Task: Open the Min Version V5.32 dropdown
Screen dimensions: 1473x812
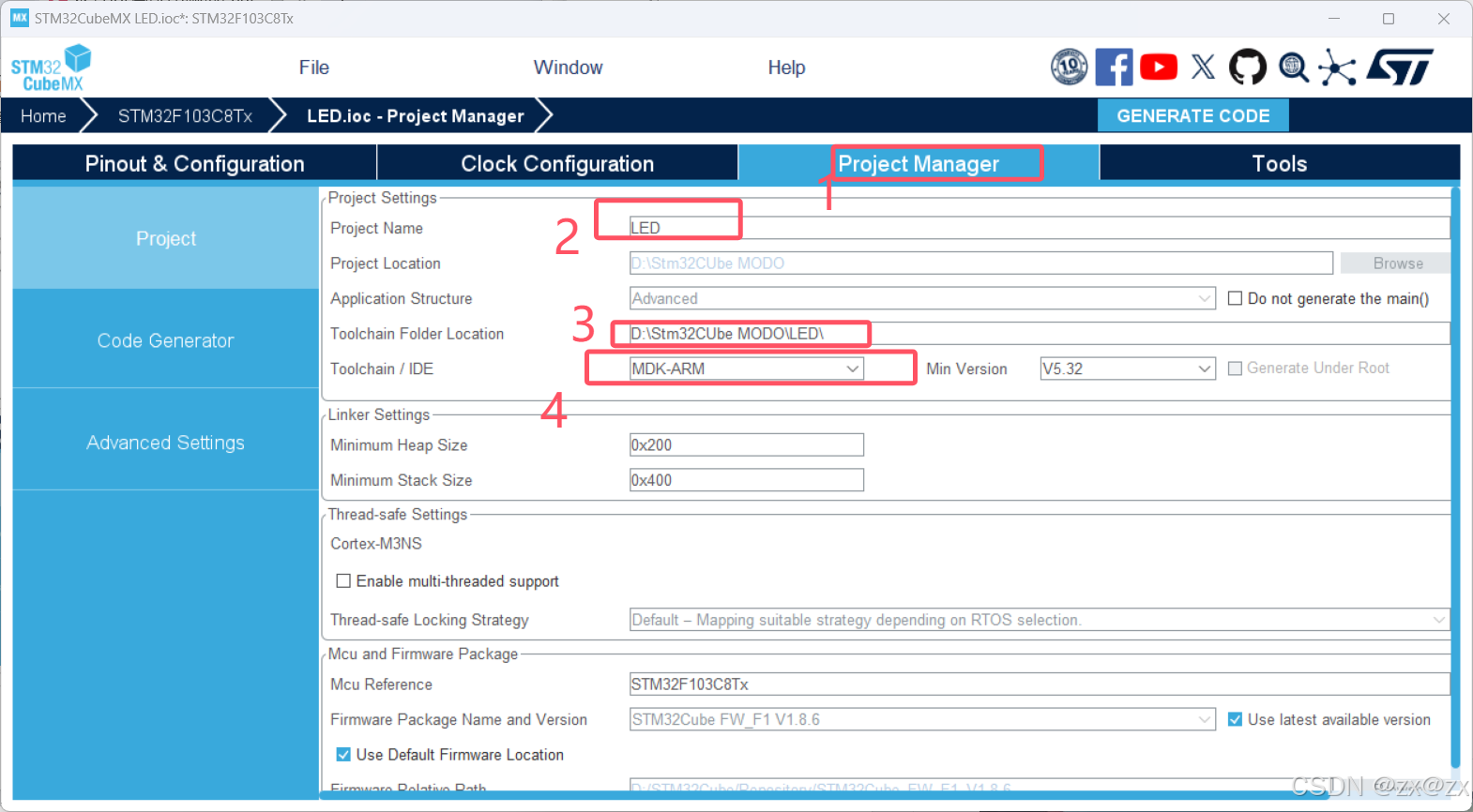Action: click(x=1128, y=368)
